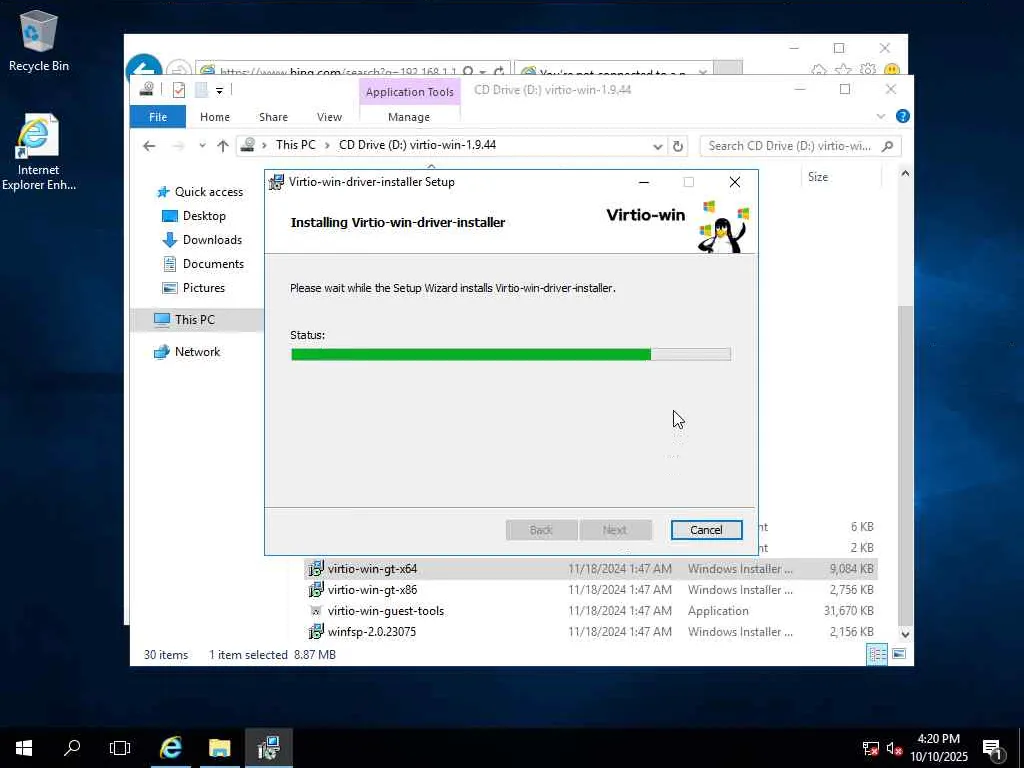The width and height of the screenshot is (1024, 768).
Task: Expand the address bar history dropdown
Action: (x=658, y=146)
